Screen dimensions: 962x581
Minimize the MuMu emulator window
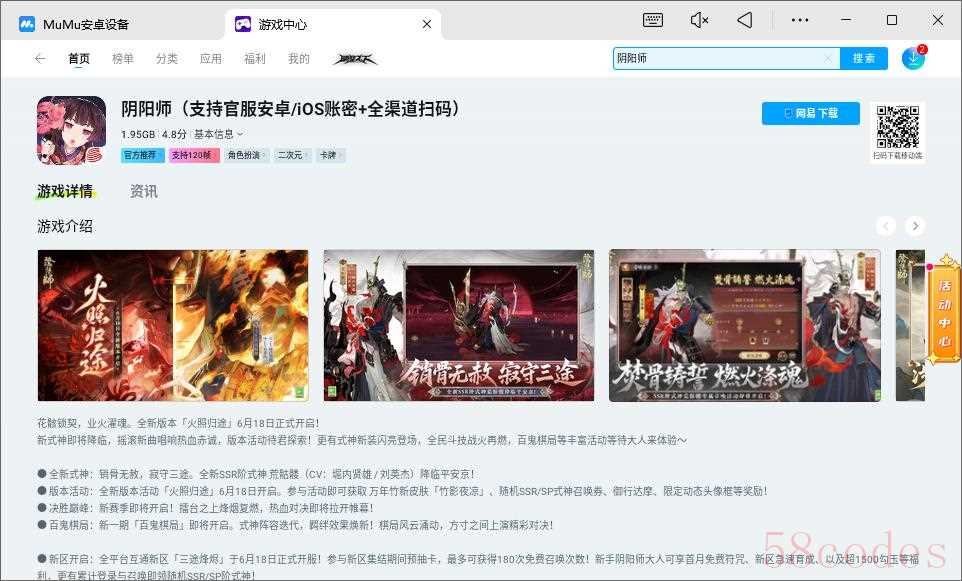(x=846, y=20)
